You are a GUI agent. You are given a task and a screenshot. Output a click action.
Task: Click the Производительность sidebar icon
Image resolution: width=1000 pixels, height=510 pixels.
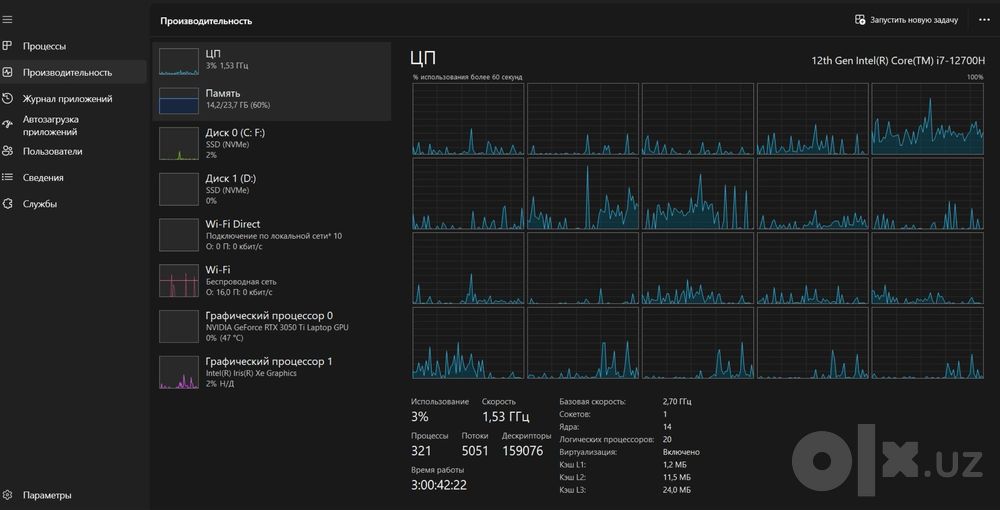(7, 72)
